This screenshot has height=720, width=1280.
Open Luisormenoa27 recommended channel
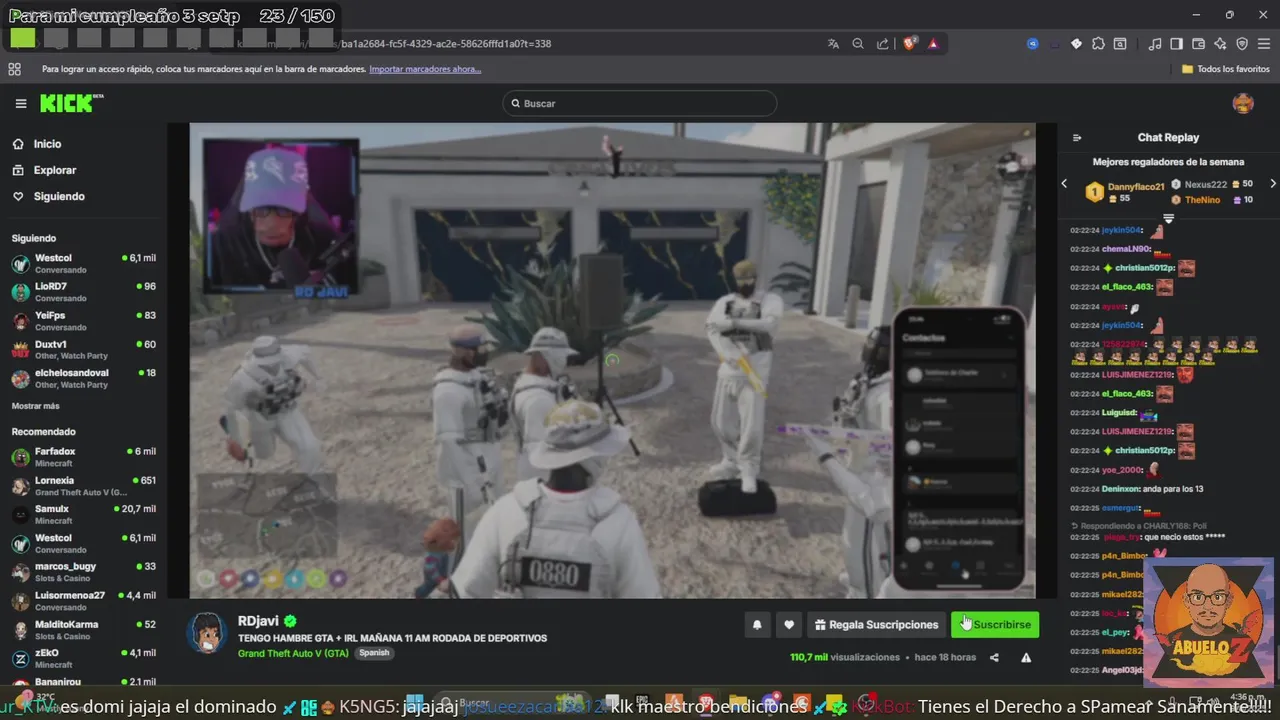point(83,600)
